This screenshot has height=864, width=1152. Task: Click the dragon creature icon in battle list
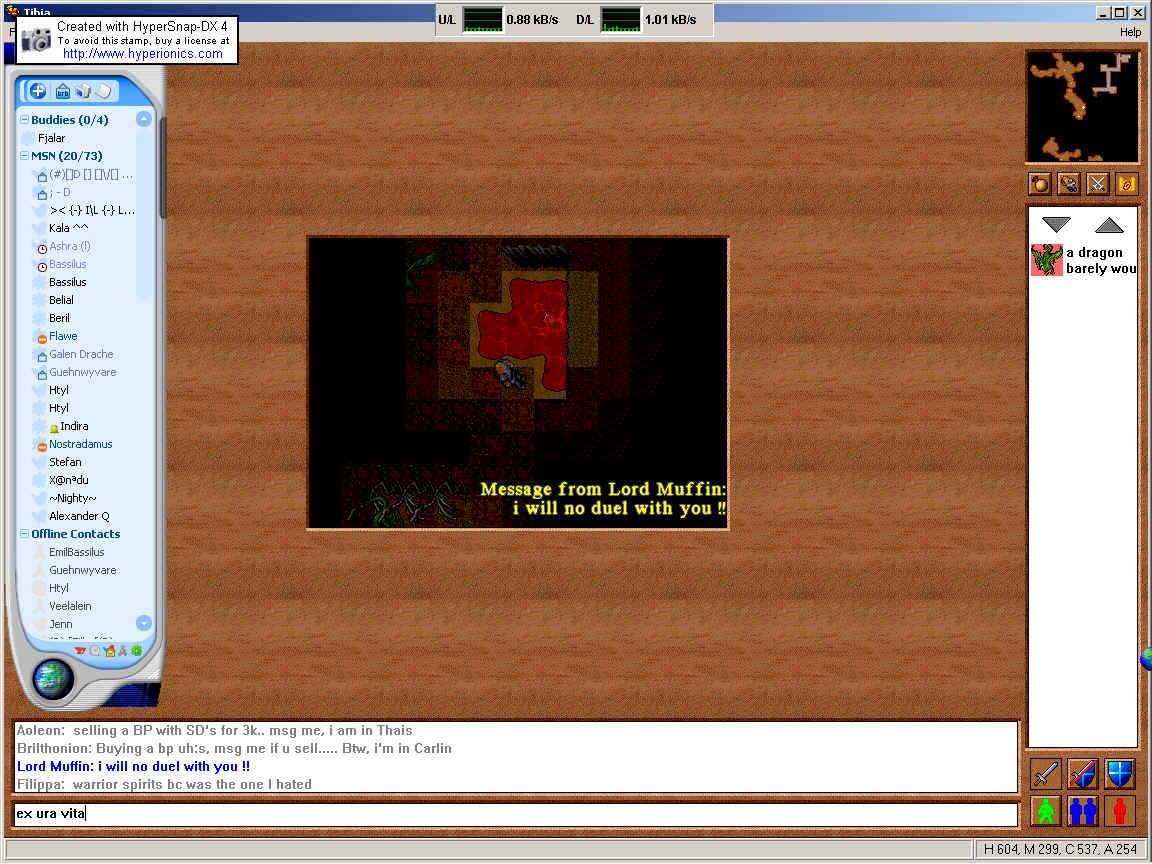click(x=1047, y=260)
